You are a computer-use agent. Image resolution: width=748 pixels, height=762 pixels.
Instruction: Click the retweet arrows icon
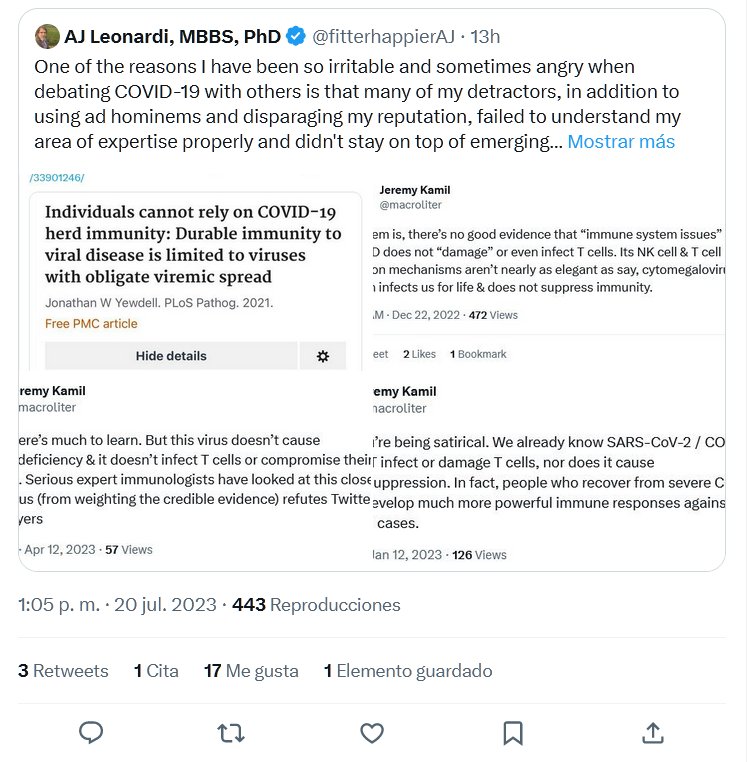click(x=231, y=733)
